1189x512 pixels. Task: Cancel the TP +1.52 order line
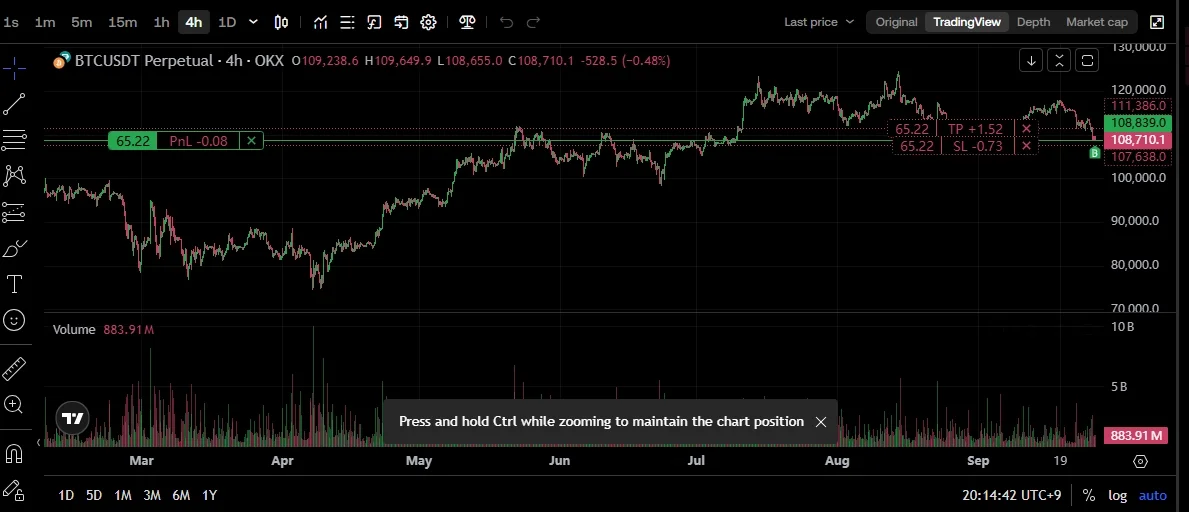click(x=1026, y=129)
